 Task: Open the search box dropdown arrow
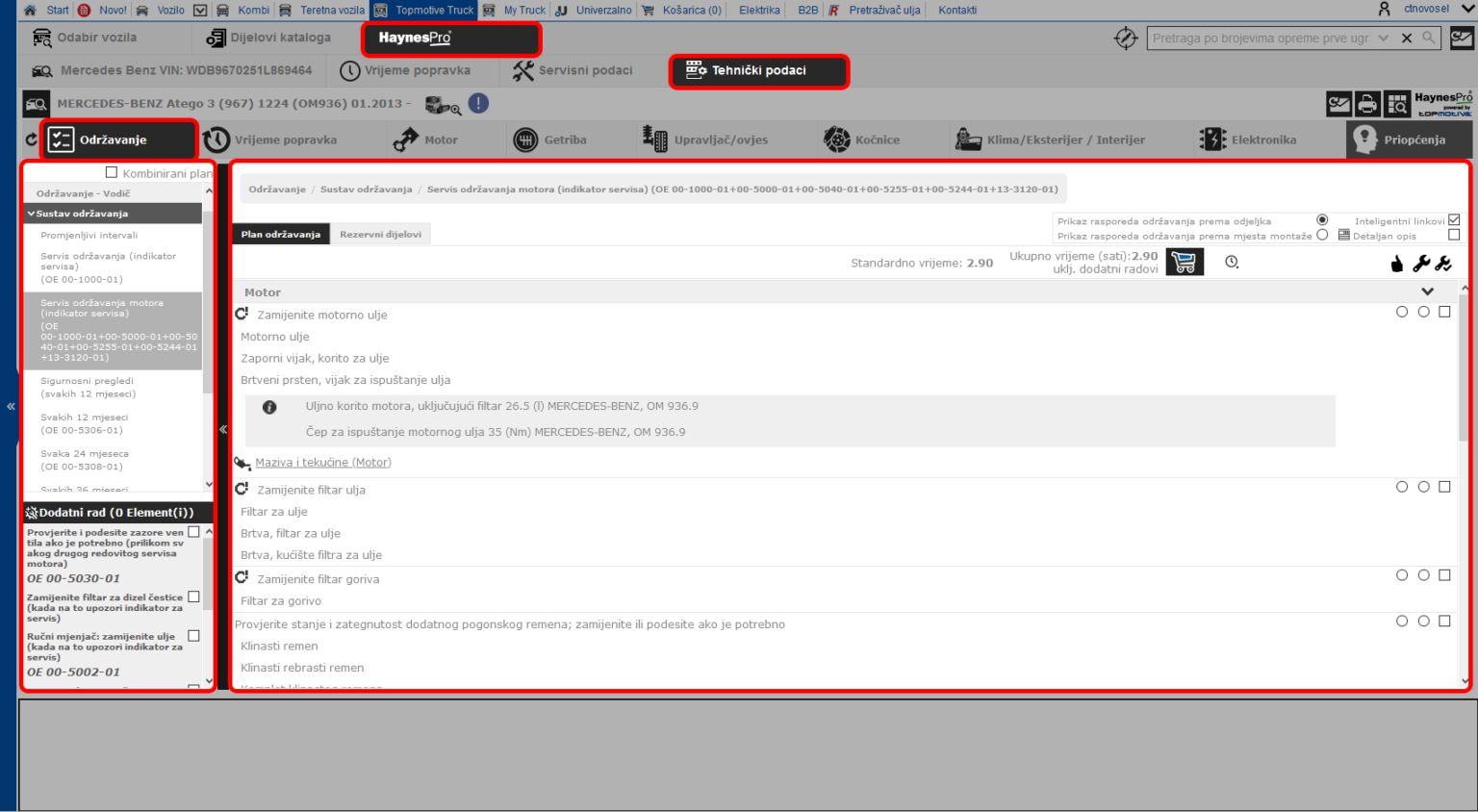(1383, 38)
